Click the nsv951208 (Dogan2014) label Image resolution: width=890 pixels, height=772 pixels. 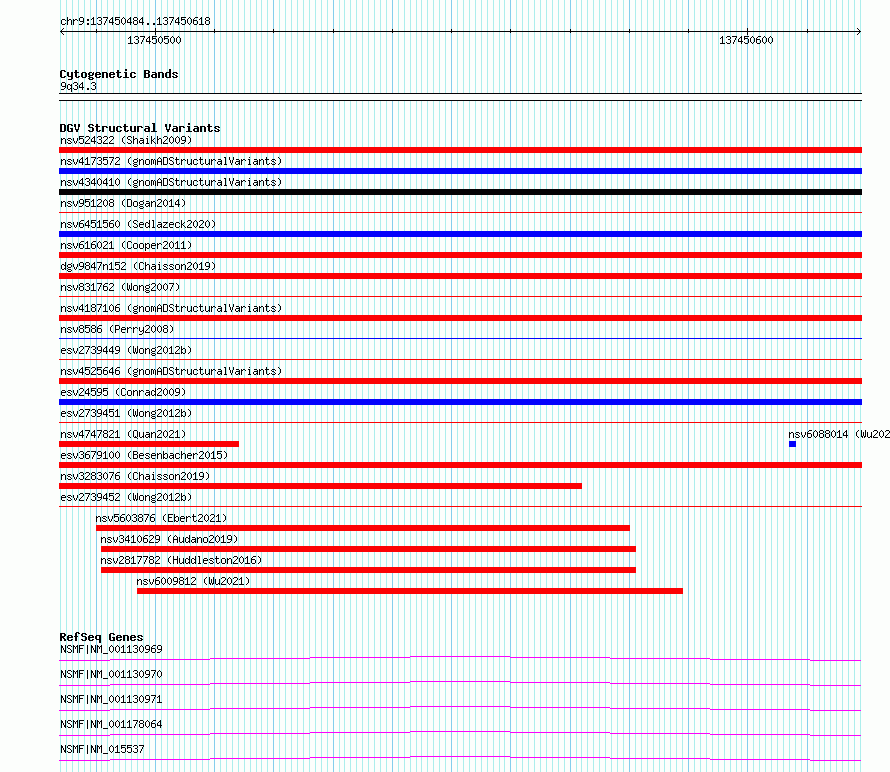tap(123, 203)
